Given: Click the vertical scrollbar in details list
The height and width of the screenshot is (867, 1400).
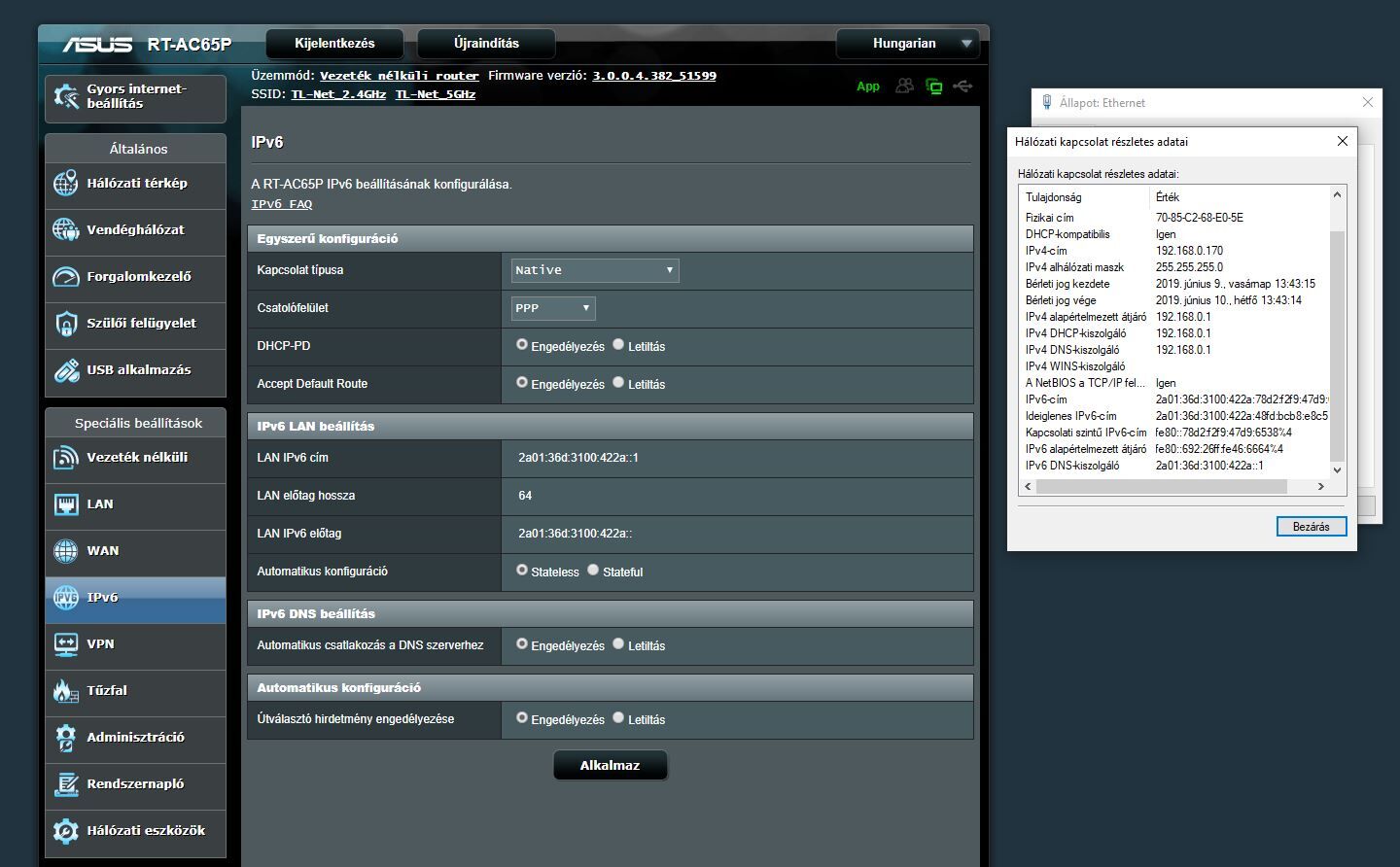Looking at the screenshot, I should tap(1337, 345).
